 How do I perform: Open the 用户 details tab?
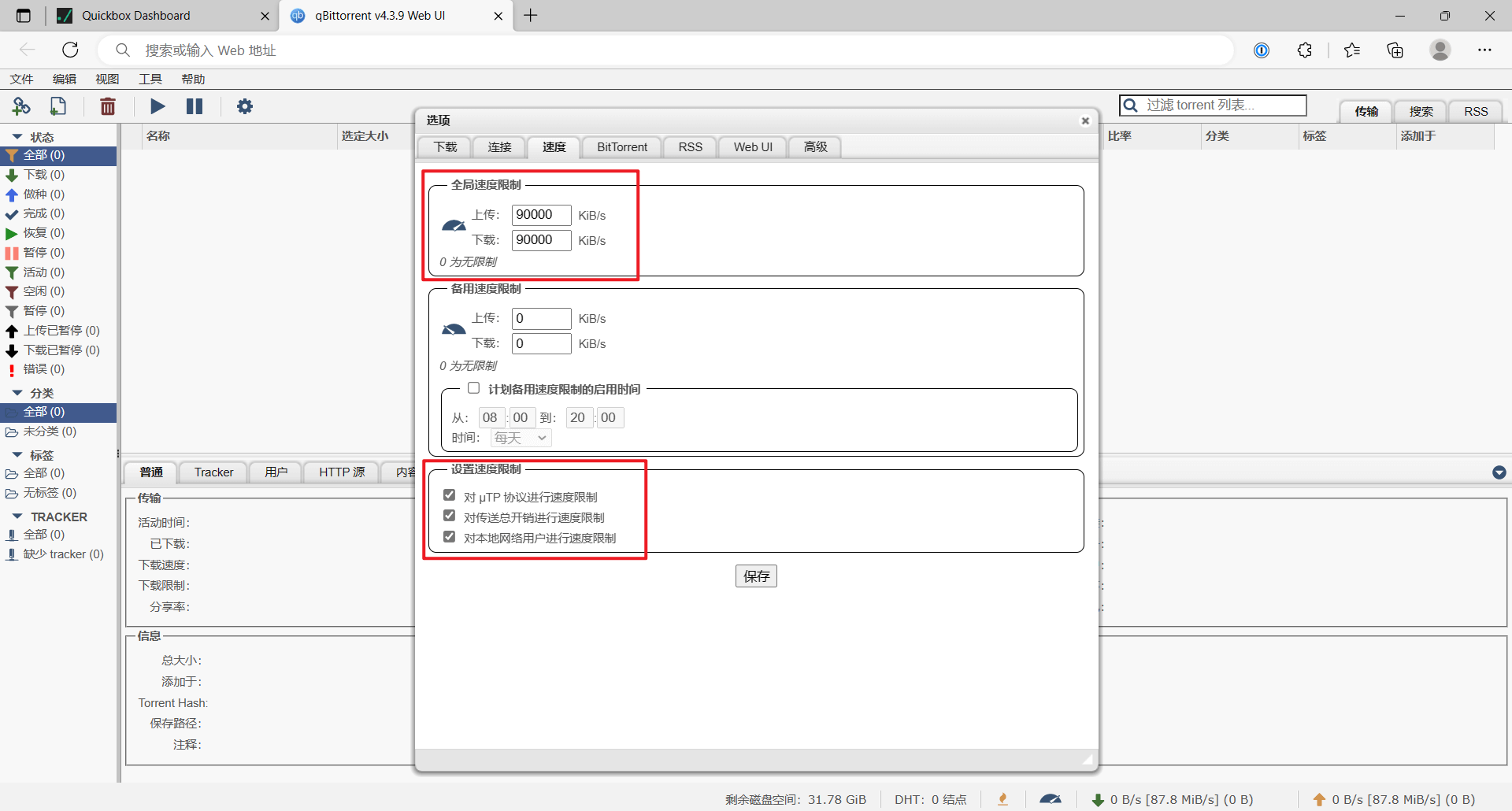click(276, 472)
